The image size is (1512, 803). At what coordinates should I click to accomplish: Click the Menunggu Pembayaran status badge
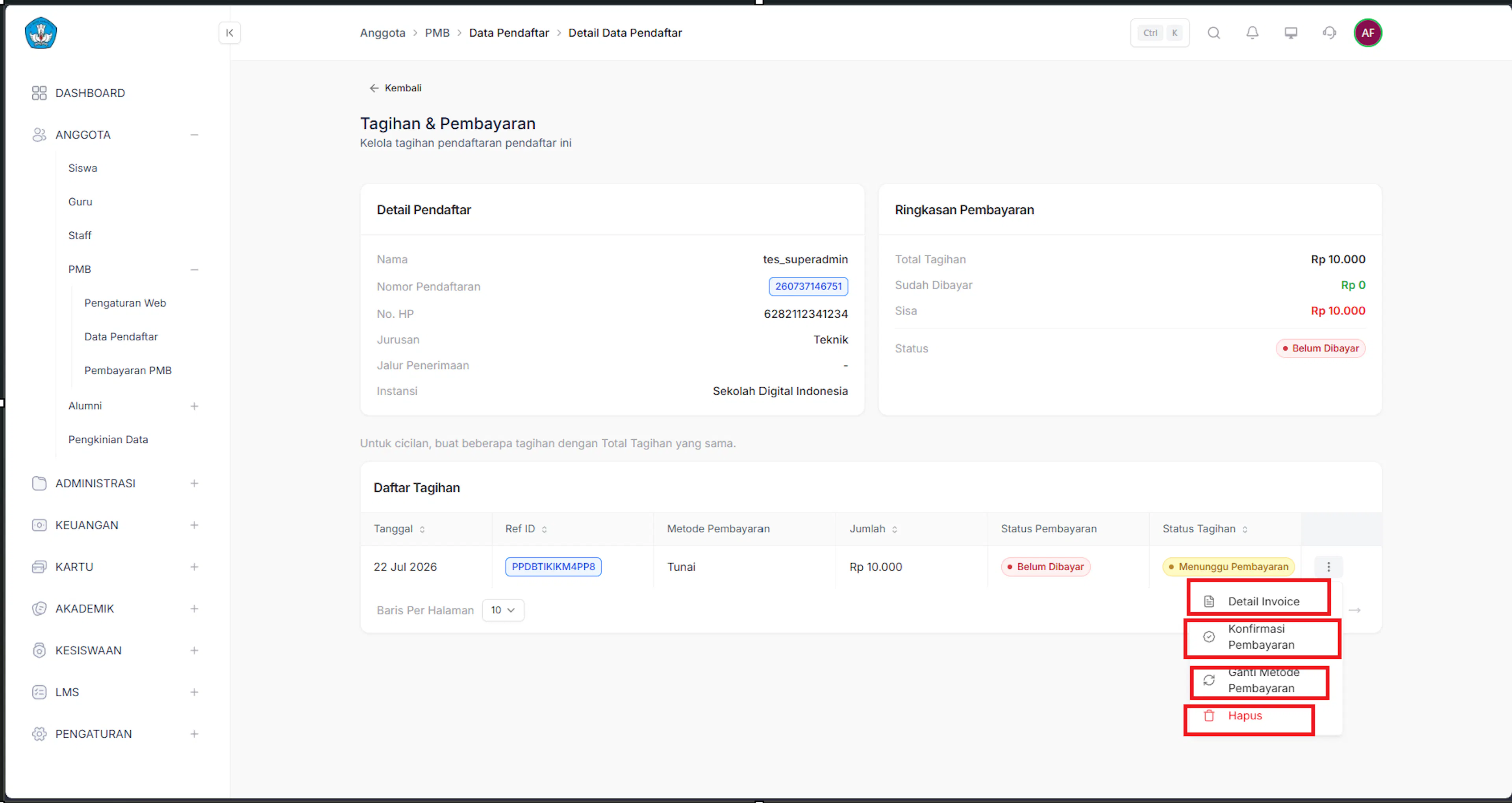point(1228,566)
